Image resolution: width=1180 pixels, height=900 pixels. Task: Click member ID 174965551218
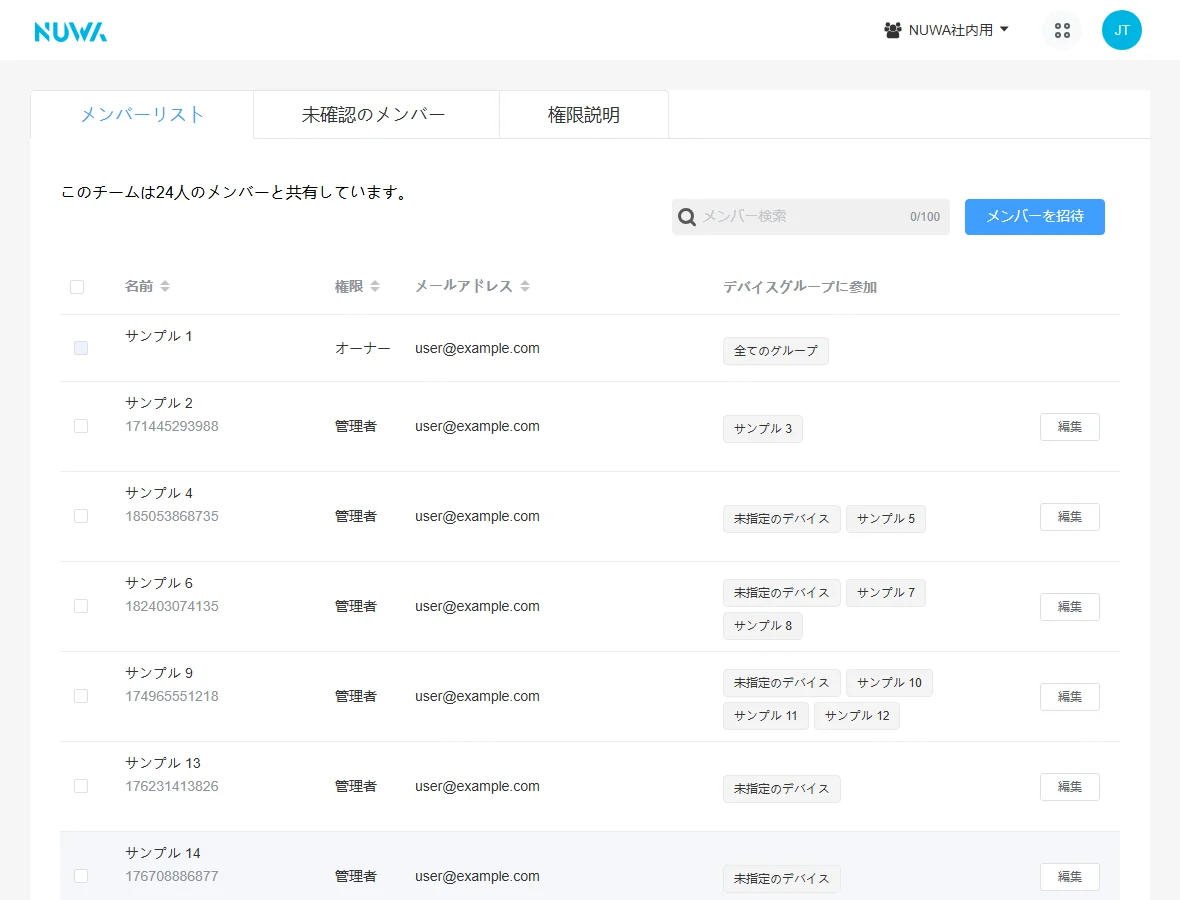(172, 696)
